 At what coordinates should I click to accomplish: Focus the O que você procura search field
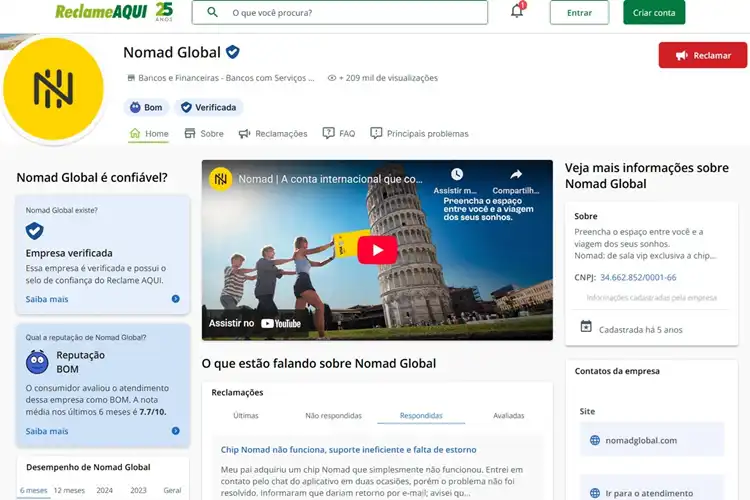pyautogui.click(x=340, y=12)
